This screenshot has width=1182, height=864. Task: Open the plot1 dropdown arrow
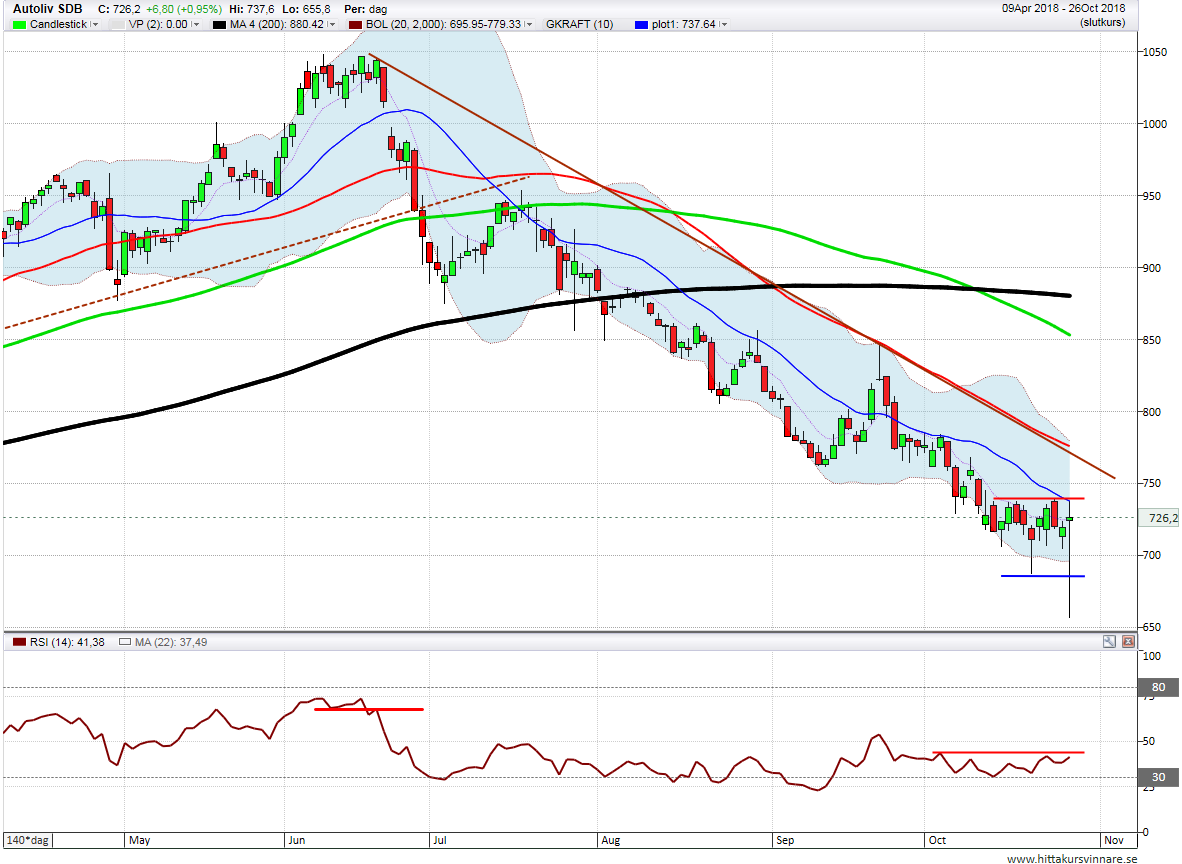[x=724, y=24]
